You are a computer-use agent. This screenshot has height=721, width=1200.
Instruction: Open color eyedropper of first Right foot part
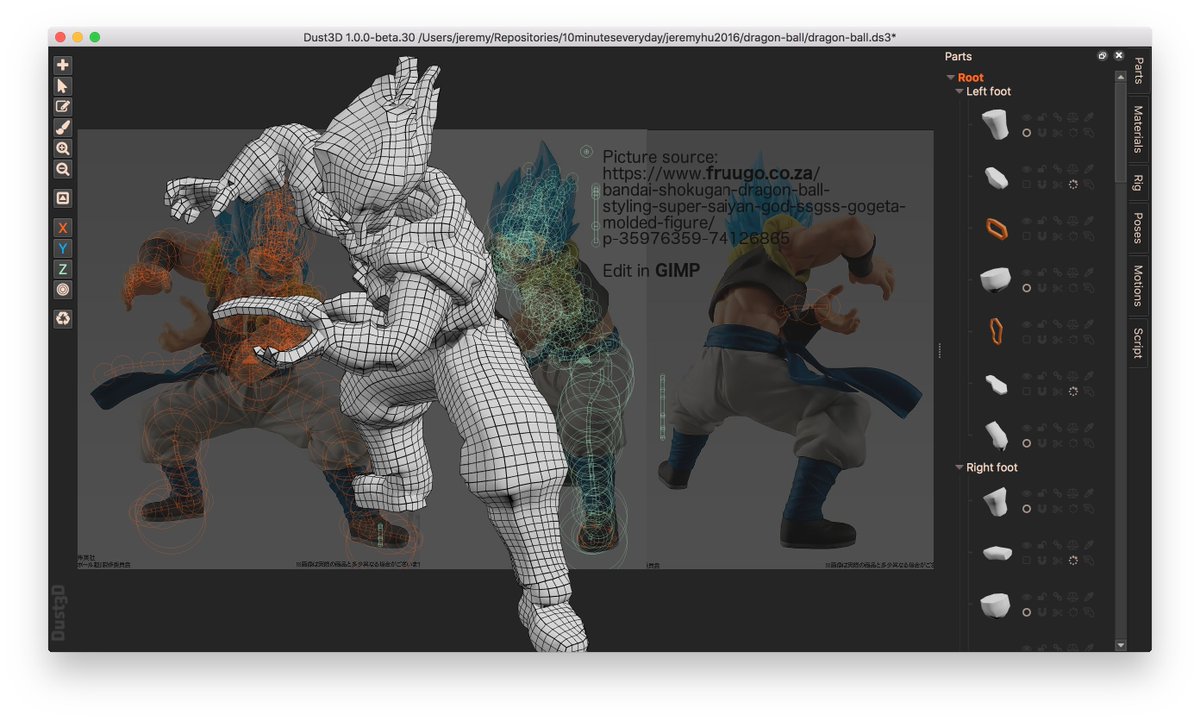1088,493
